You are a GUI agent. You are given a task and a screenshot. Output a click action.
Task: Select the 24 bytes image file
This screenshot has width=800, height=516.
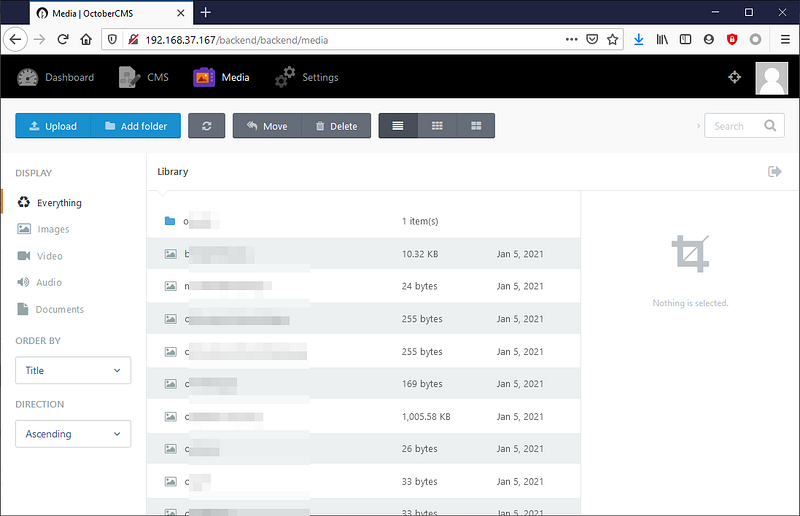point(363,286)
